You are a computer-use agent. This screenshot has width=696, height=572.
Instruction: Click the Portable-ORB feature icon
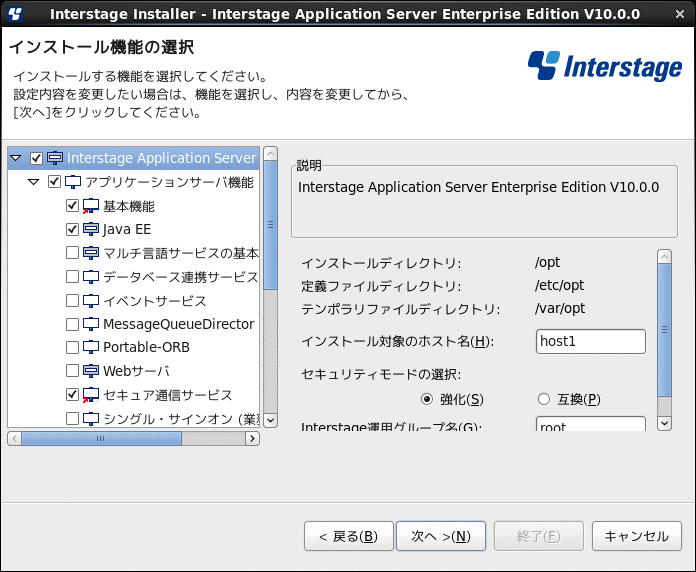[x=91, y=347]
